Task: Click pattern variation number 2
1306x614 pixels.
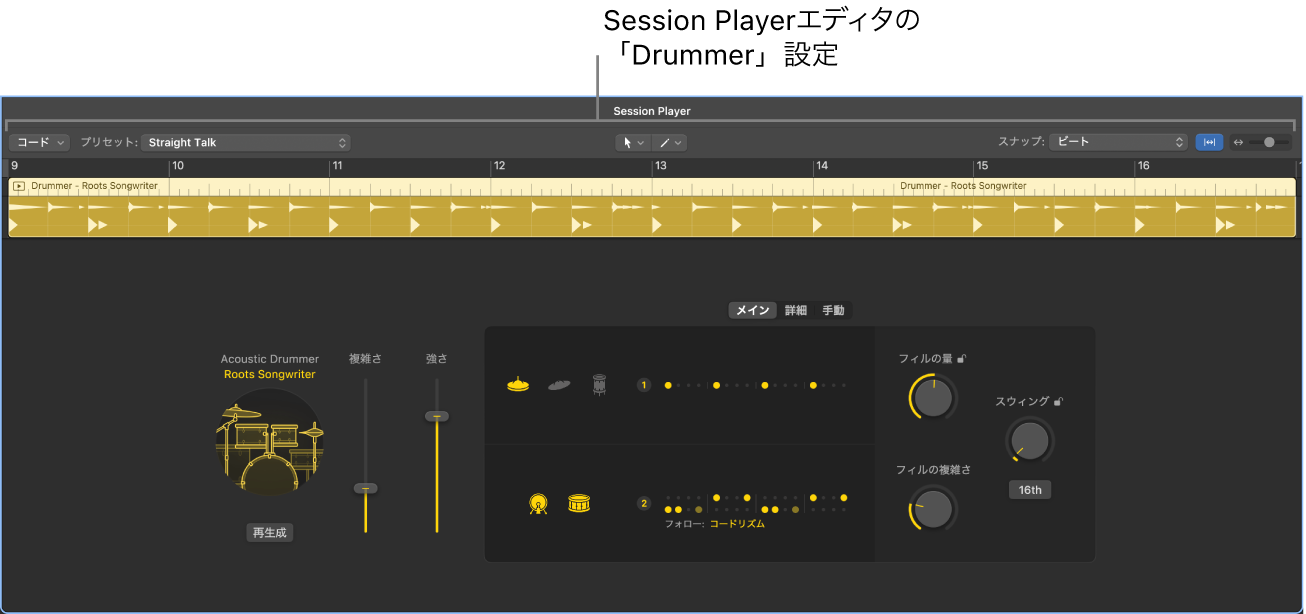Action: (644, 503)
